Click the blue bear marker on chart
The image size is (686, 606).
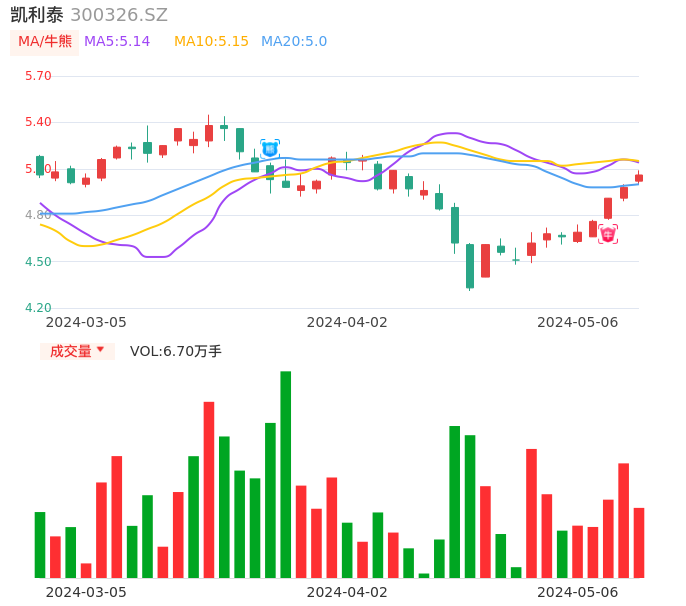pyautogui.click(x=270, y=148)
